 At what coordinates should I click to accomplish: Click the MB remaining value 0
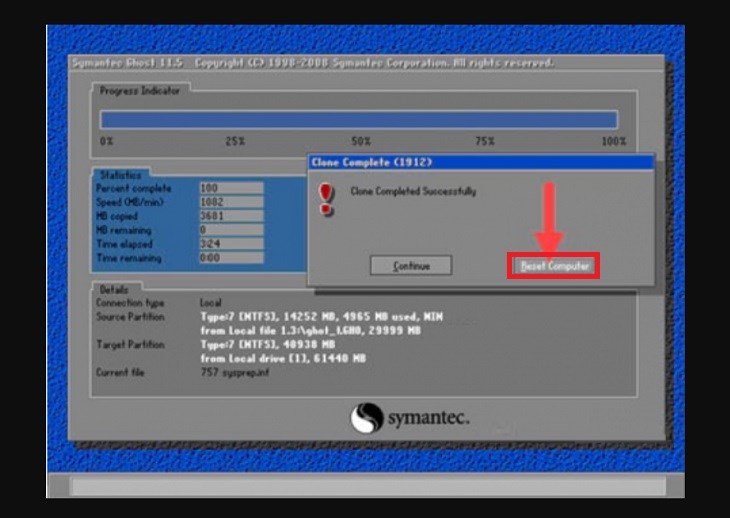click(x=231, y=230)
